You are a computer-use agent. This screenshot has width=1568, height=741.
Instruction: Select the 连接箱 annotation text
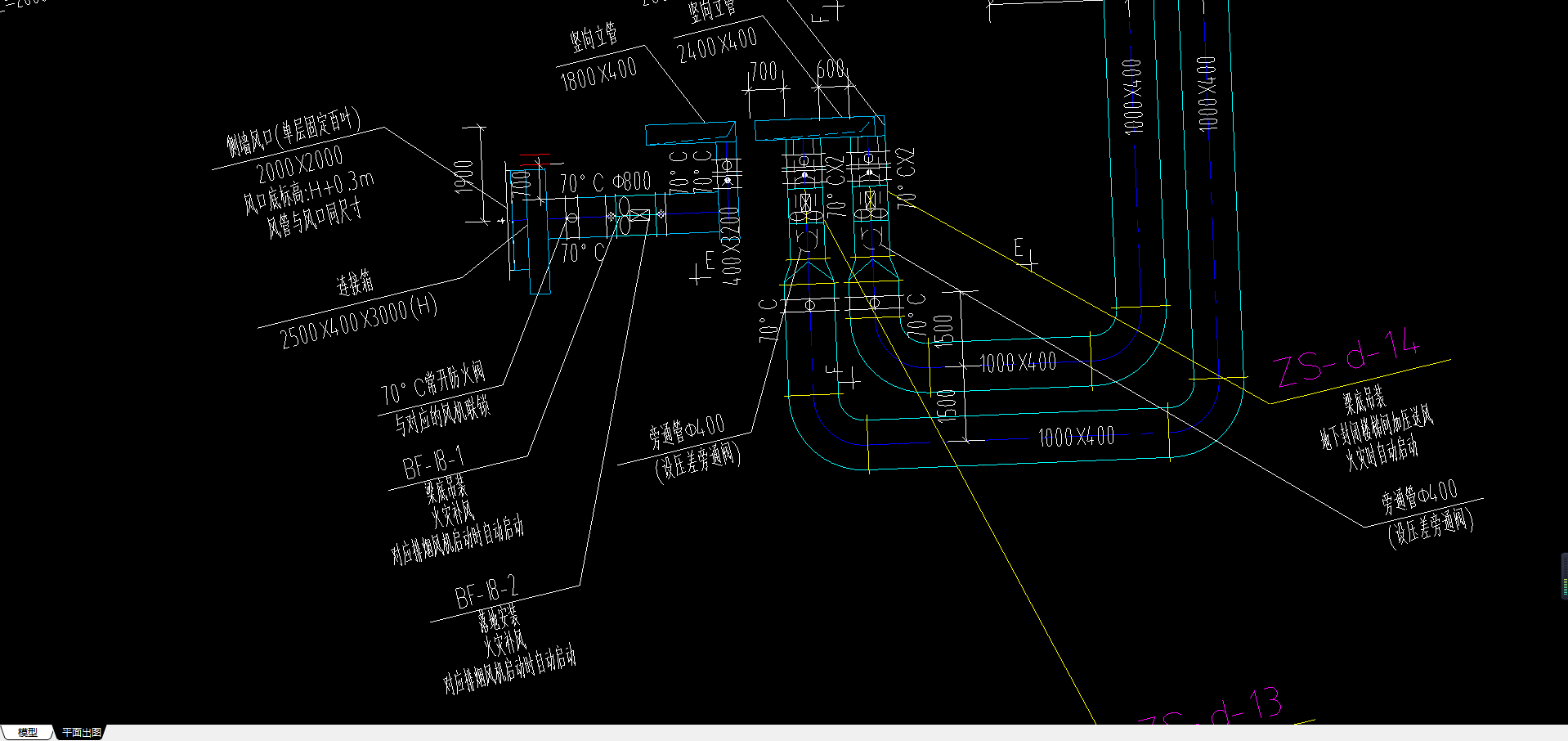tap(355, 284)
